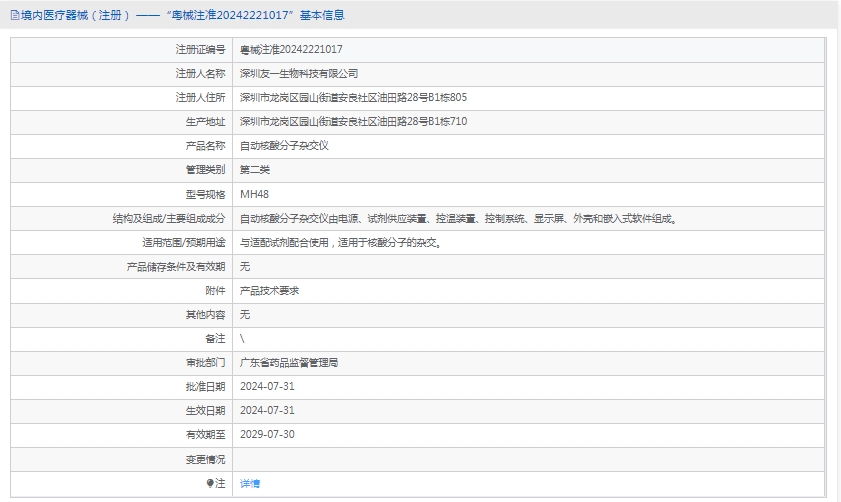Click the approval department 广东省药品监督管理局

click(x=289, y=362)
